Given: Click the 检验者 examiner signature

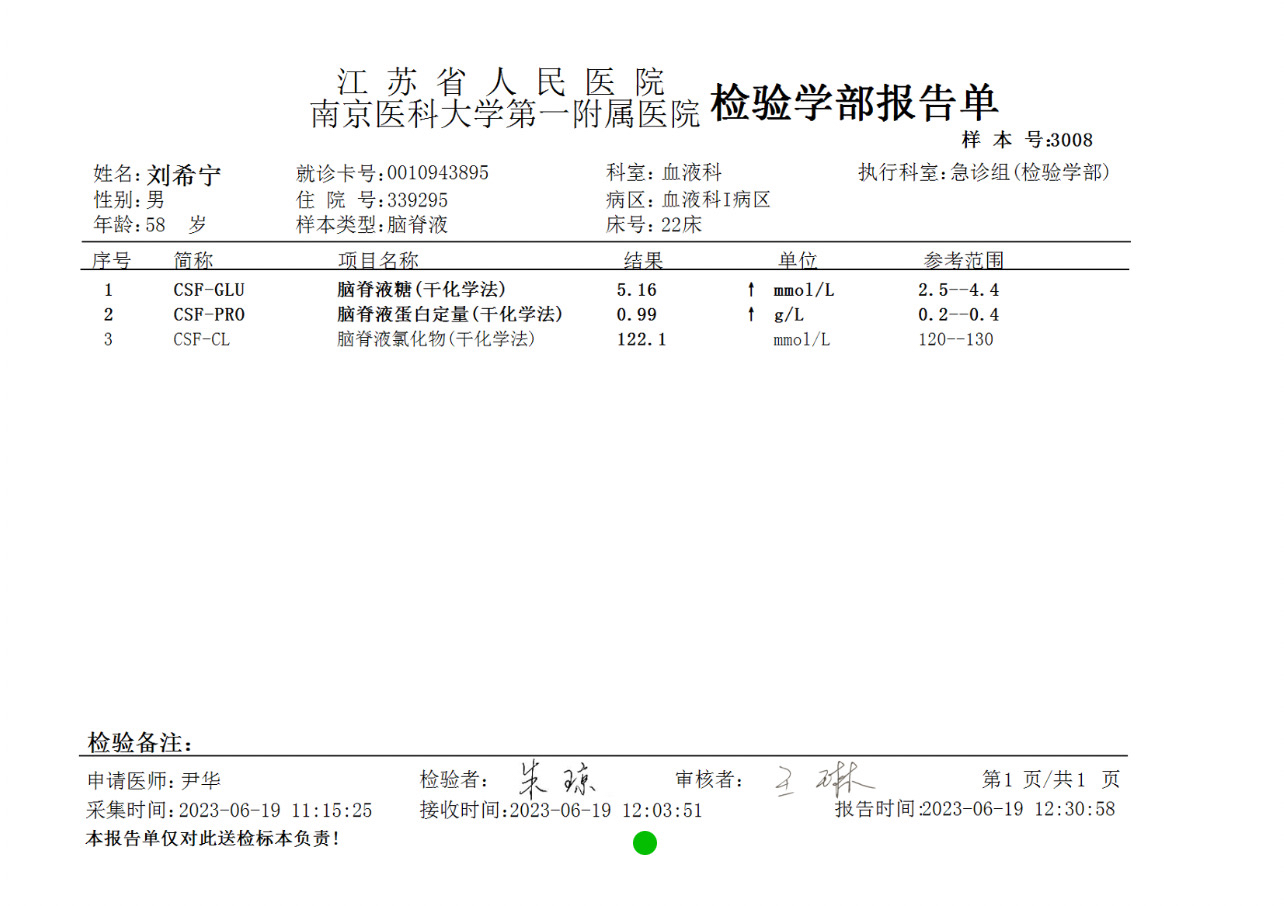Looking at the screenshot, I should [x=557, y=779].
